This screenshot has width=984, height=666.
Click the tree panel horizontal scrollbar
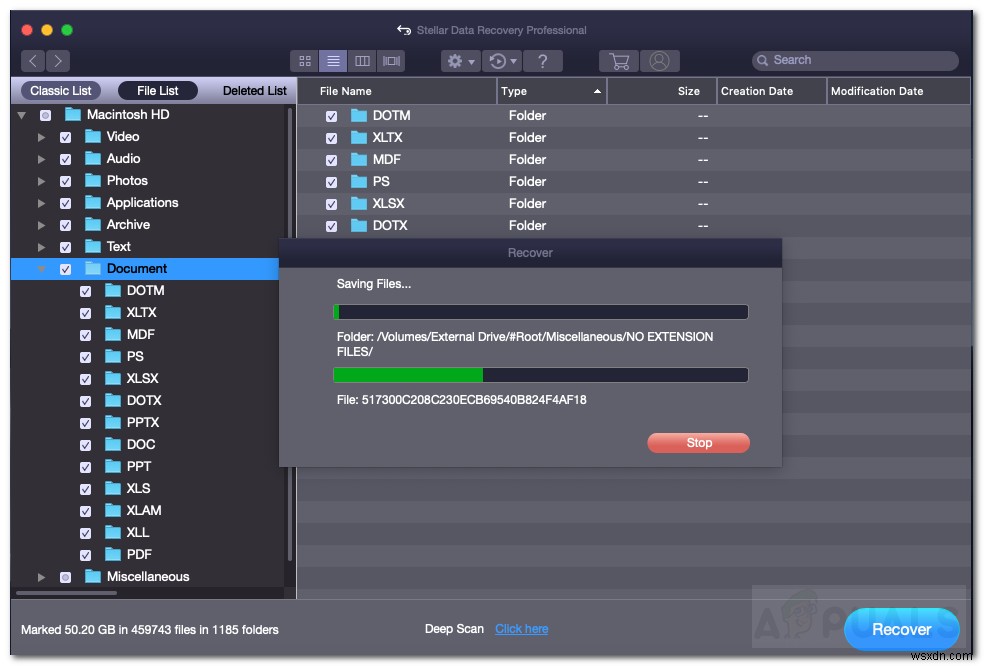pyautogui.click(x=67, y=593)
